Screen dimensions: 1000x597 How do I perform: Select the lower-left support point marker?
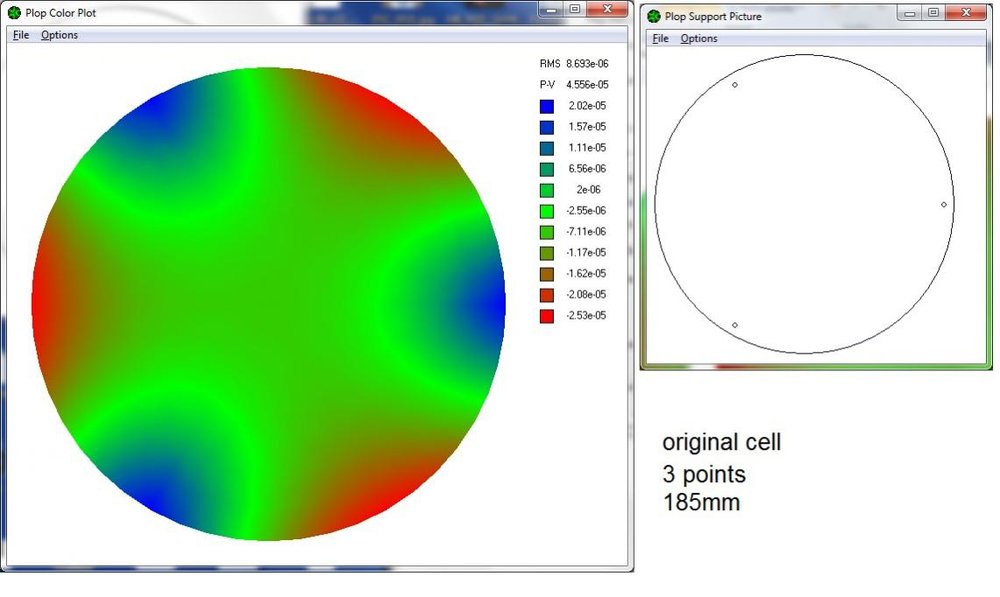coord(737,324)
